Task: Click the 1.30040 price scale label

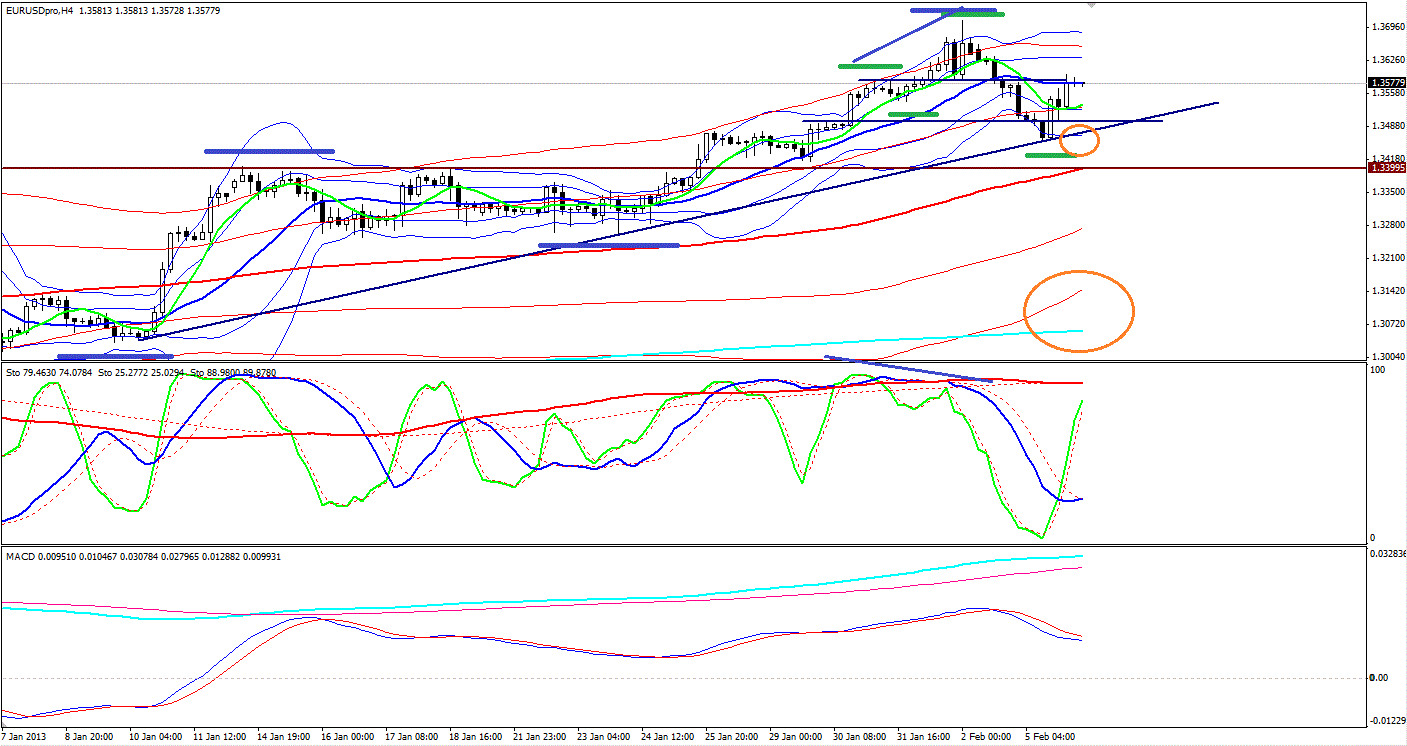Action: tap(1386, 356)
